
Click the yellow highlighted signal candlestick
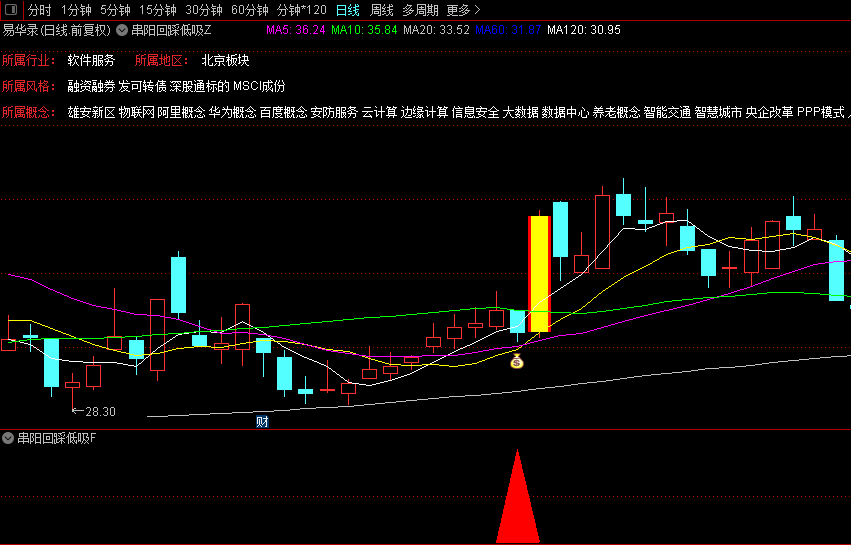coord(539,274)
